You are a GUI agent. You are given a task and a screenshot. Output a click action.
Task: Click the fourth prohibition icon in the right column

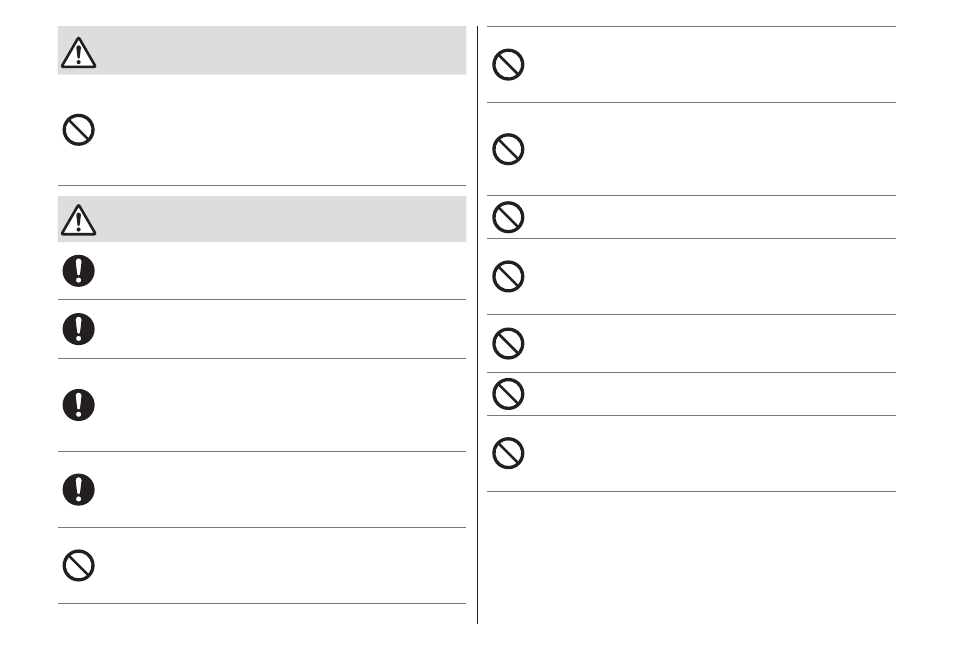(x=508, y=277)
